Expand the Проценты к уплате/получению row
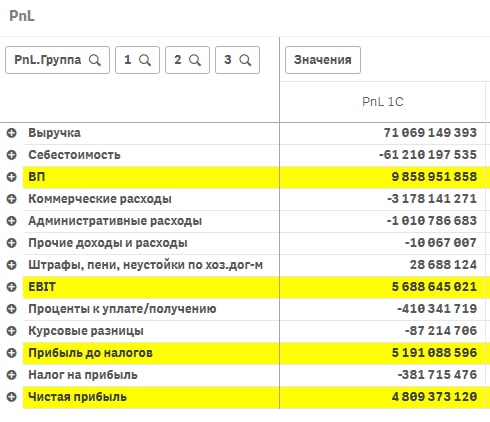490x422 pixels. coord(12,309)
